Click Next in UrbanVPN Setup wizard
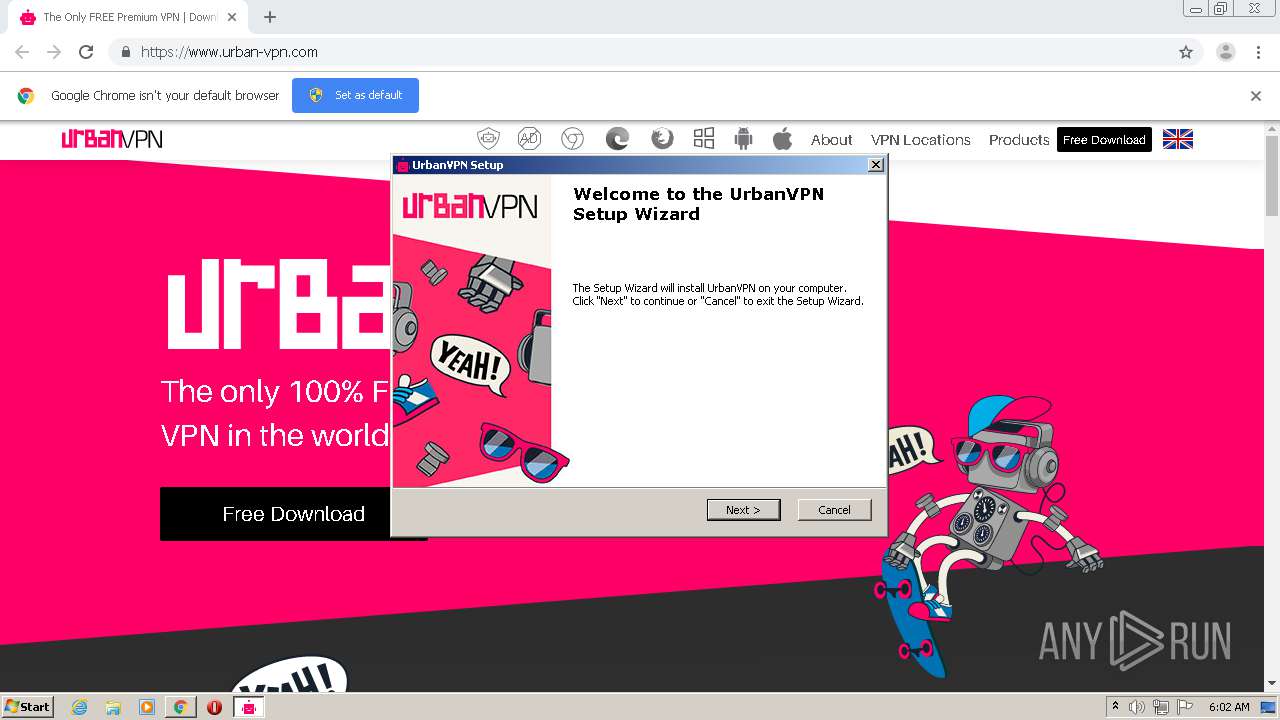This screenshot has height=720, width=1280. (x=743, y=510)
